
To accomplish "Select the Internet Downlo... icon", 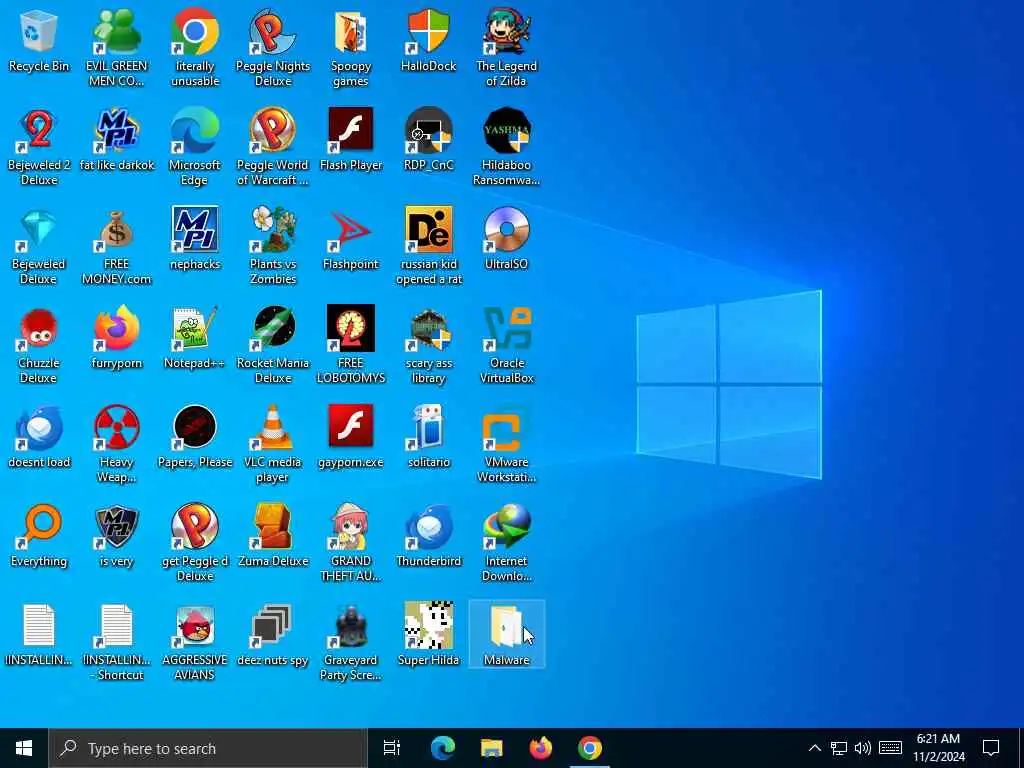I will pyautogui.click(x=507, y=544).
